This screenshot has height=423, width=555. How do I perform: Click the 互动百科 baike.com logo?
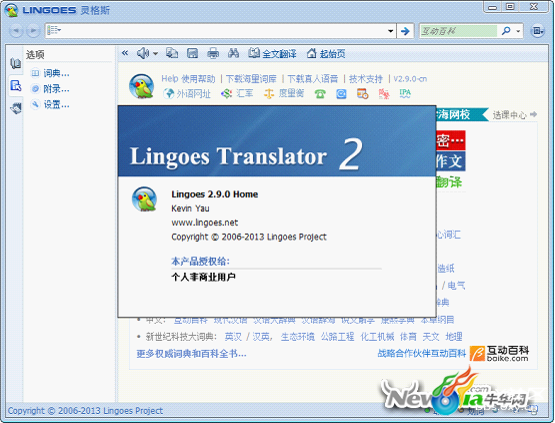(x=499, y=354)
